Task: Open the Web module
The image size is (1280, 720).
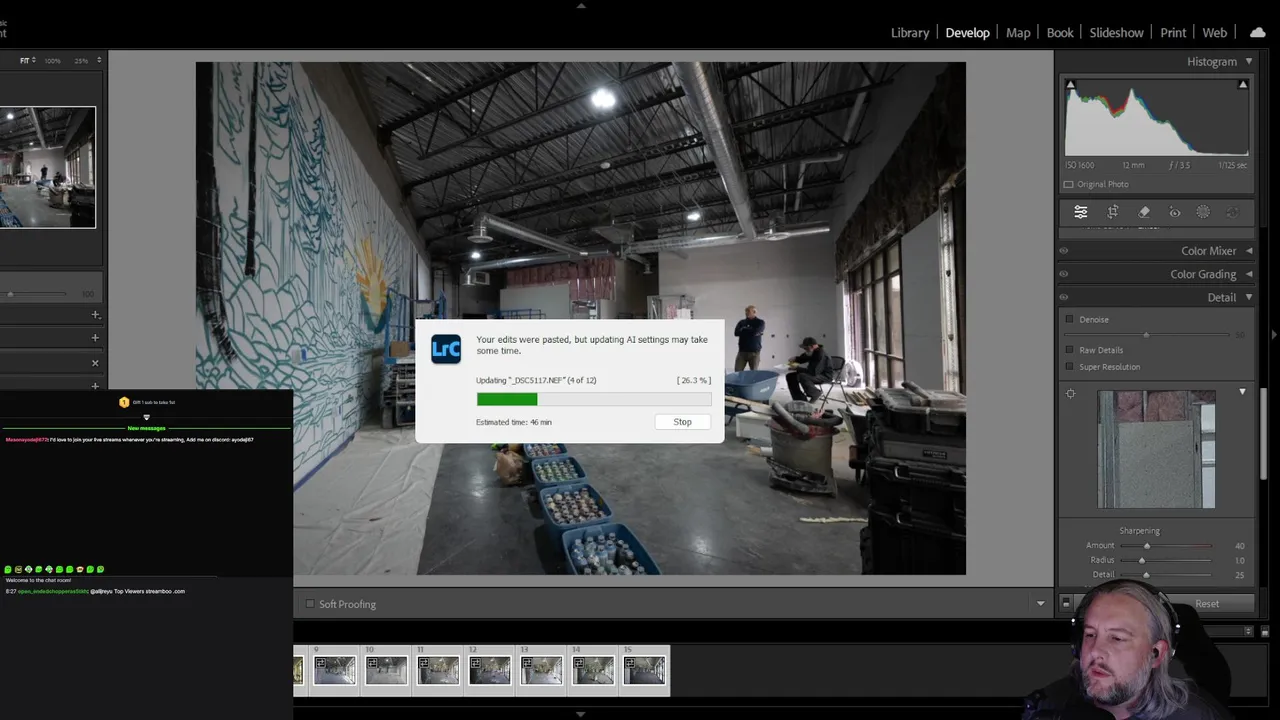Action: click(x=1215, y=33)
